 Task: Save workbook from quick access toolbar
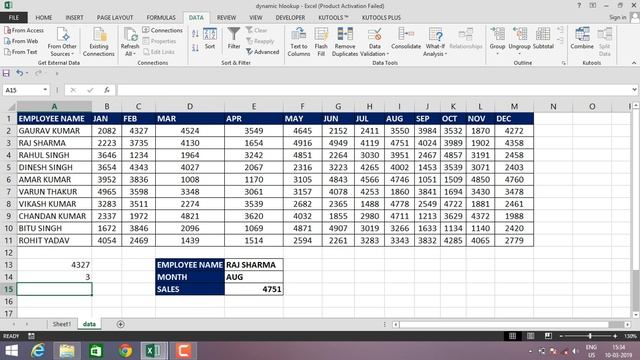click(x=6, y=73)
